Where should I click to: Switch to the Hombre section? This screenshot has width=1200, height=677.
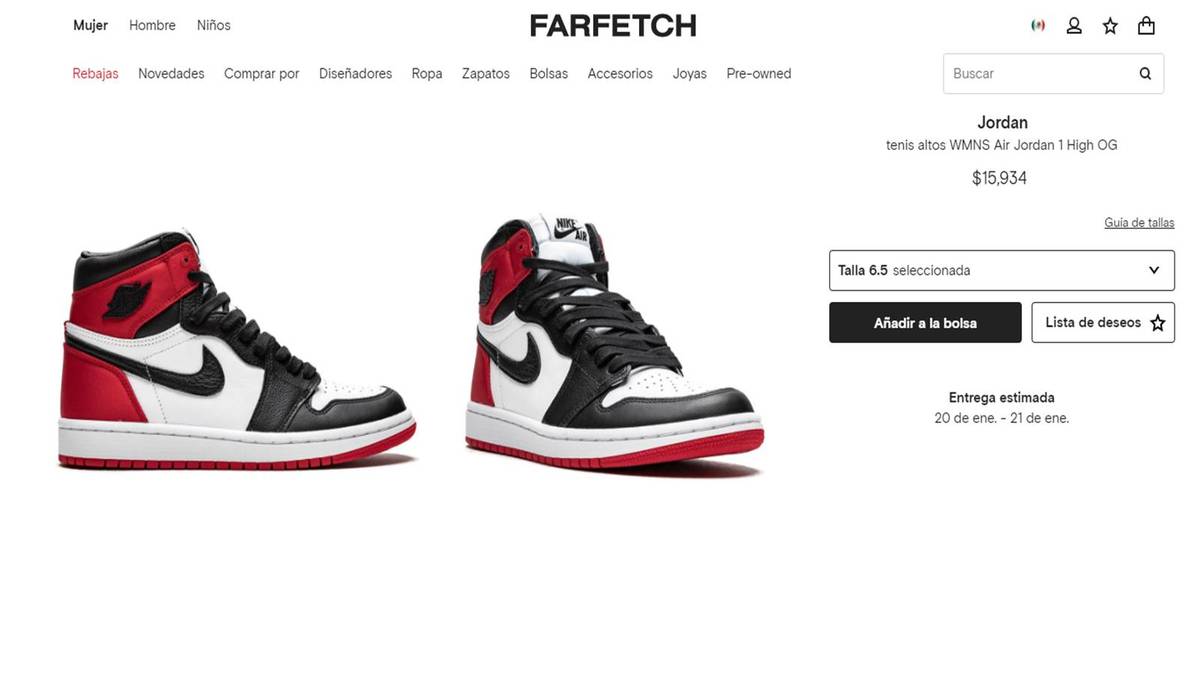152,25
